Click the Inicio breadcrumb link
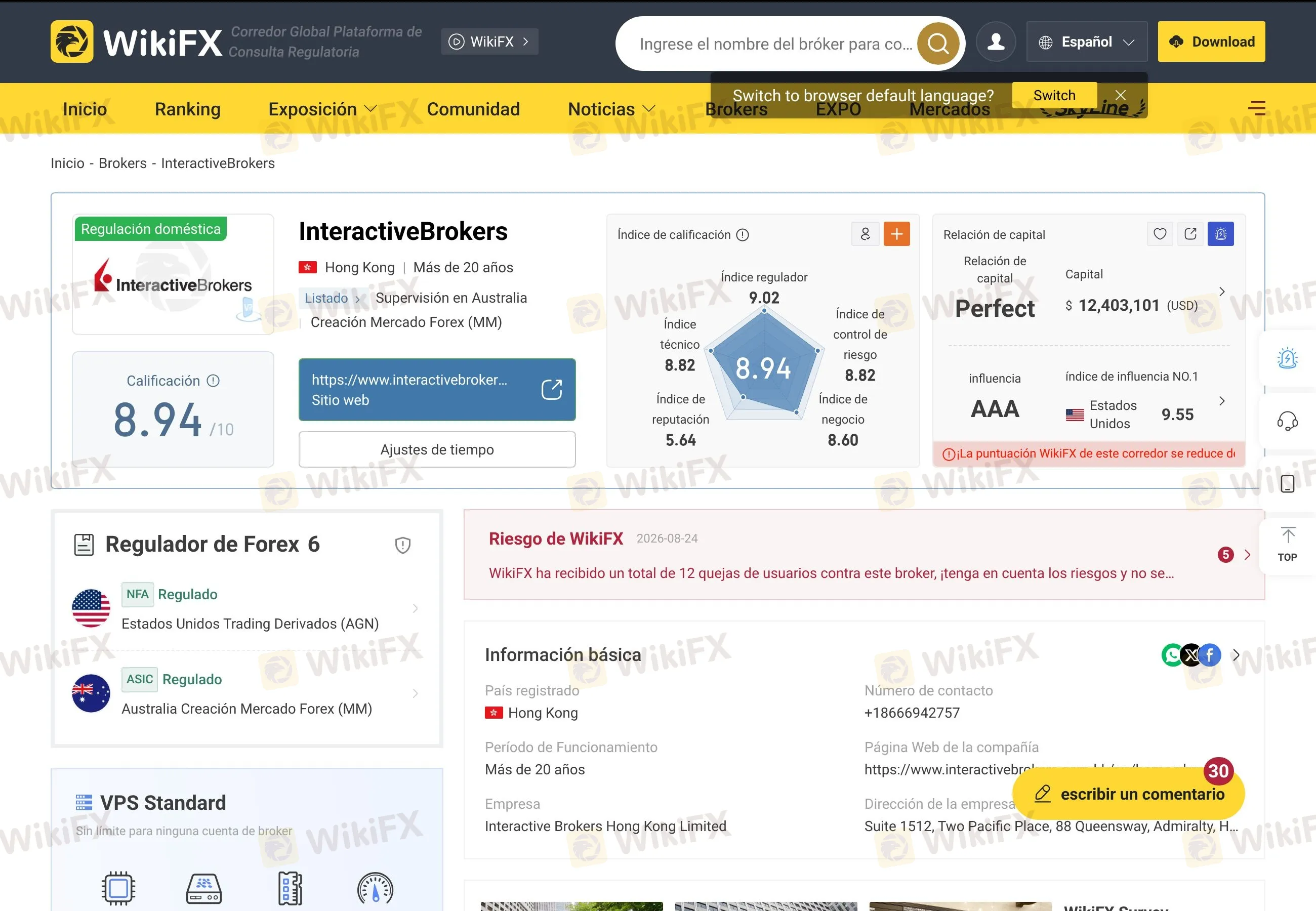 (x=67, y=163)
